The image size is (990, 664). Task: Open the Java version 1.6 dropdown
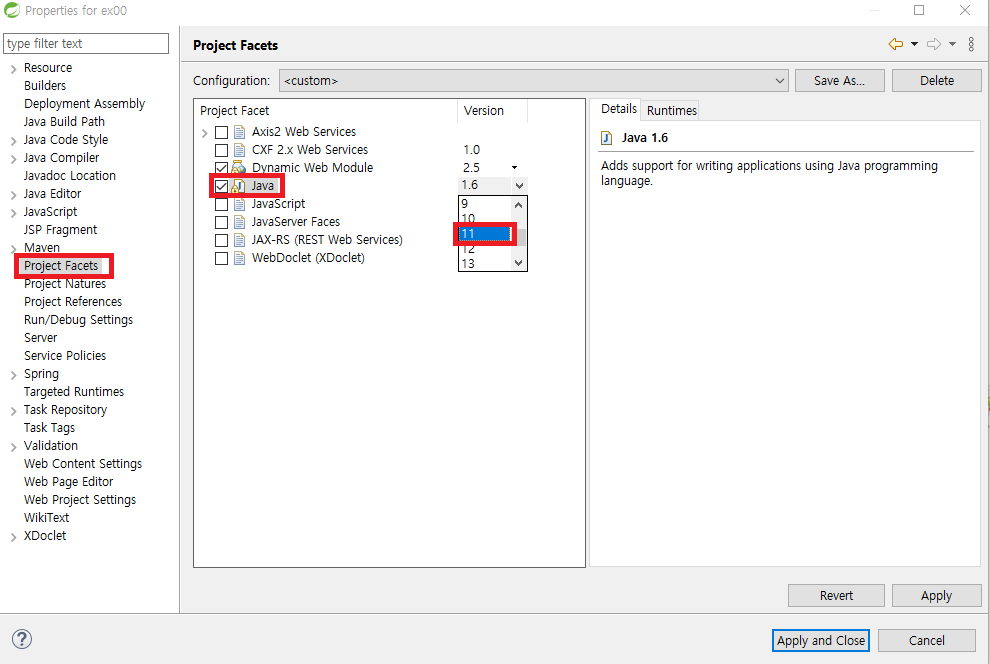(x=519, y=186)
